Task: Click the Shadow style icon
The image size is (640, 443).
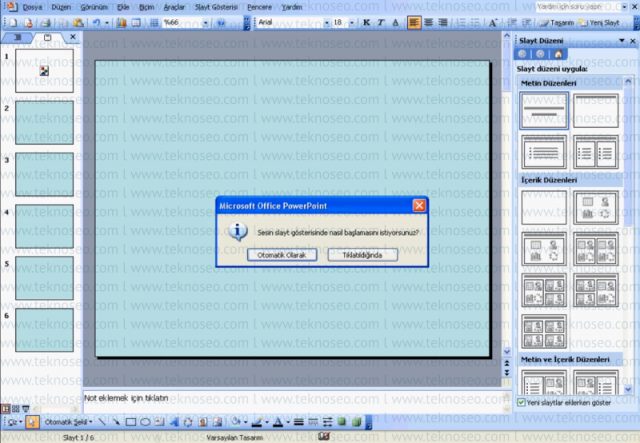Action: pos(342,422)
